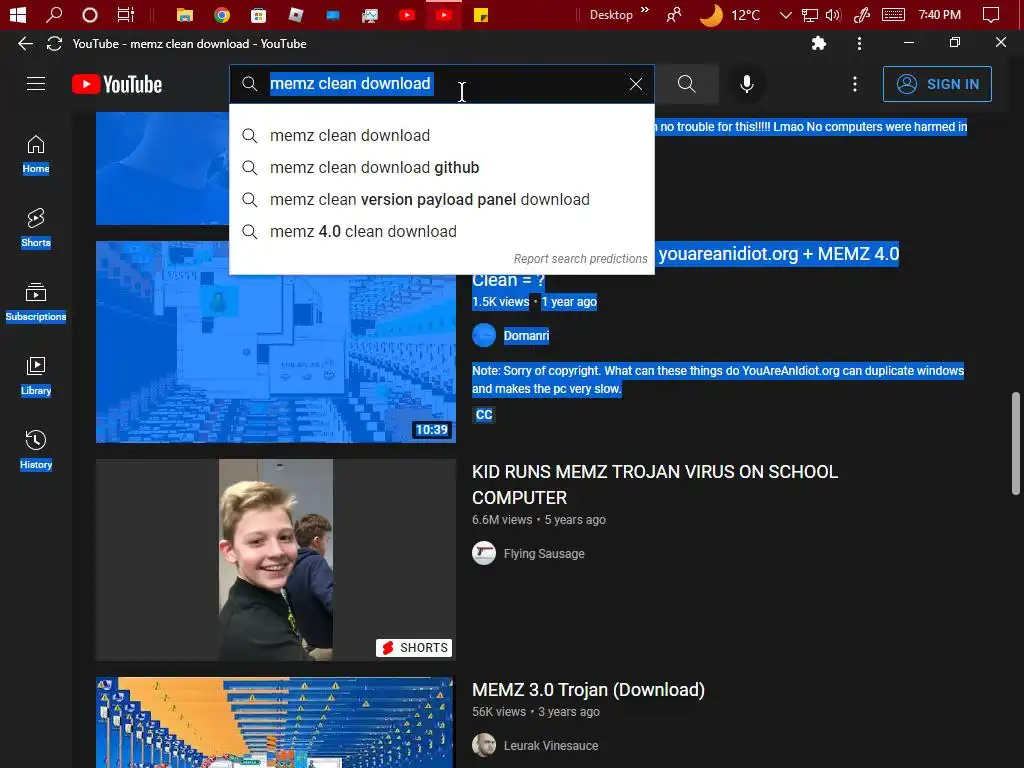Screen dimensions: 1024x768
Task: Open Task View on the taskbar
Action: pyautogui.click(x=125, y=14)
